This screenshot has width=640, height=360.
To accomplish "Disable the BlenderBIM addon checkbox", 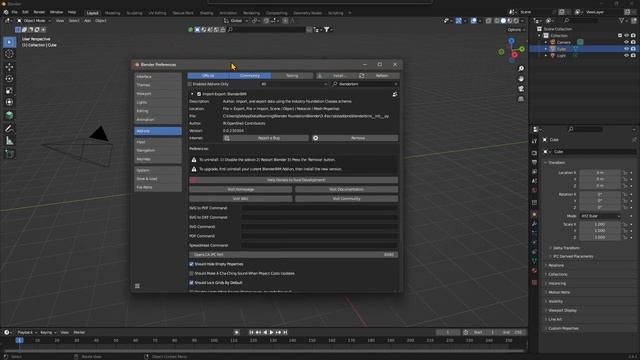I will click(x=199, y=94).
